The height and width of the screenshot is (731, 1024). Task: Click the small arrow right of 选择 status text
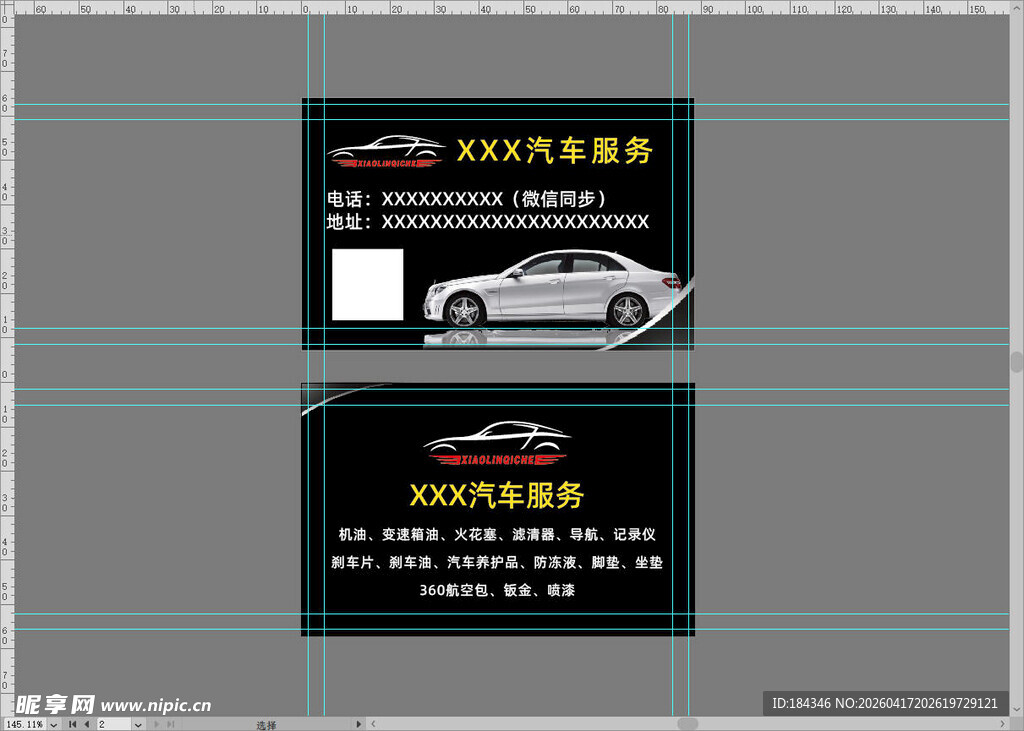click(x=359, y=724)
